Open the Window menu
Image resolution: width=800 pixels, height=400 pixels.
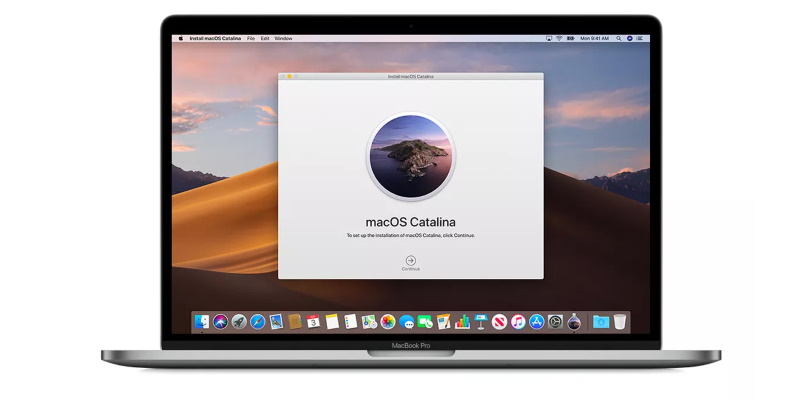pyautogui.click(x=283, y=38)
